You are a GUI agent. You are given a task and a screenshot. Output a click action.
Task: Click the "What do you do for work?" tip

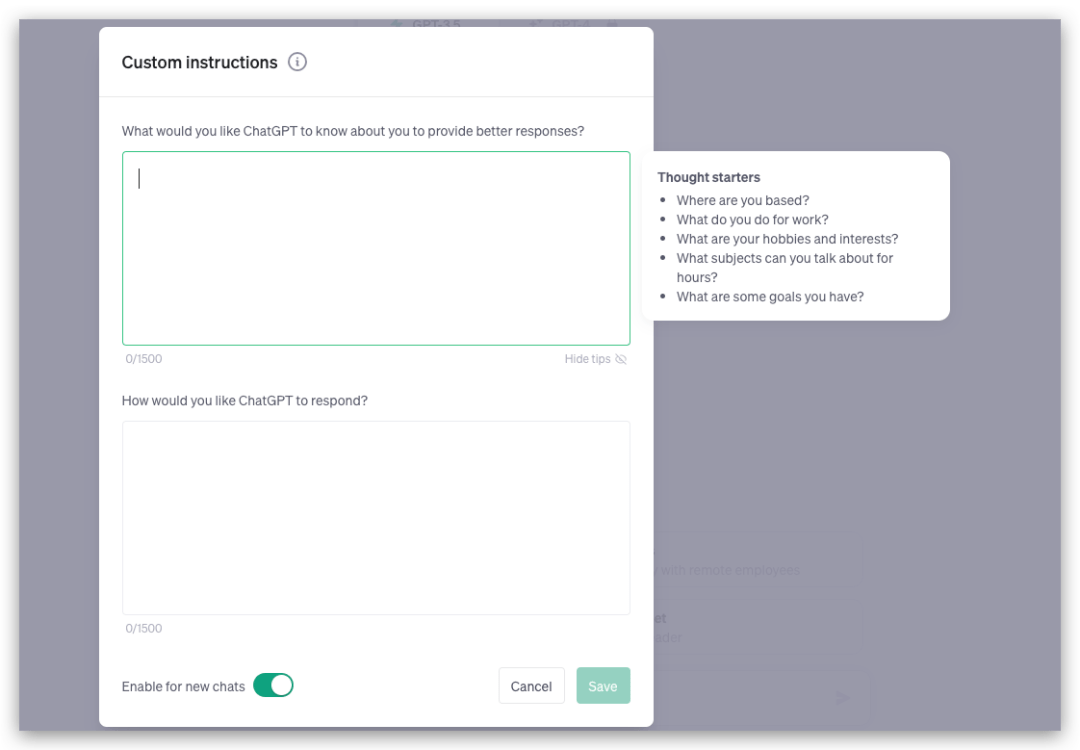[752, 219]
